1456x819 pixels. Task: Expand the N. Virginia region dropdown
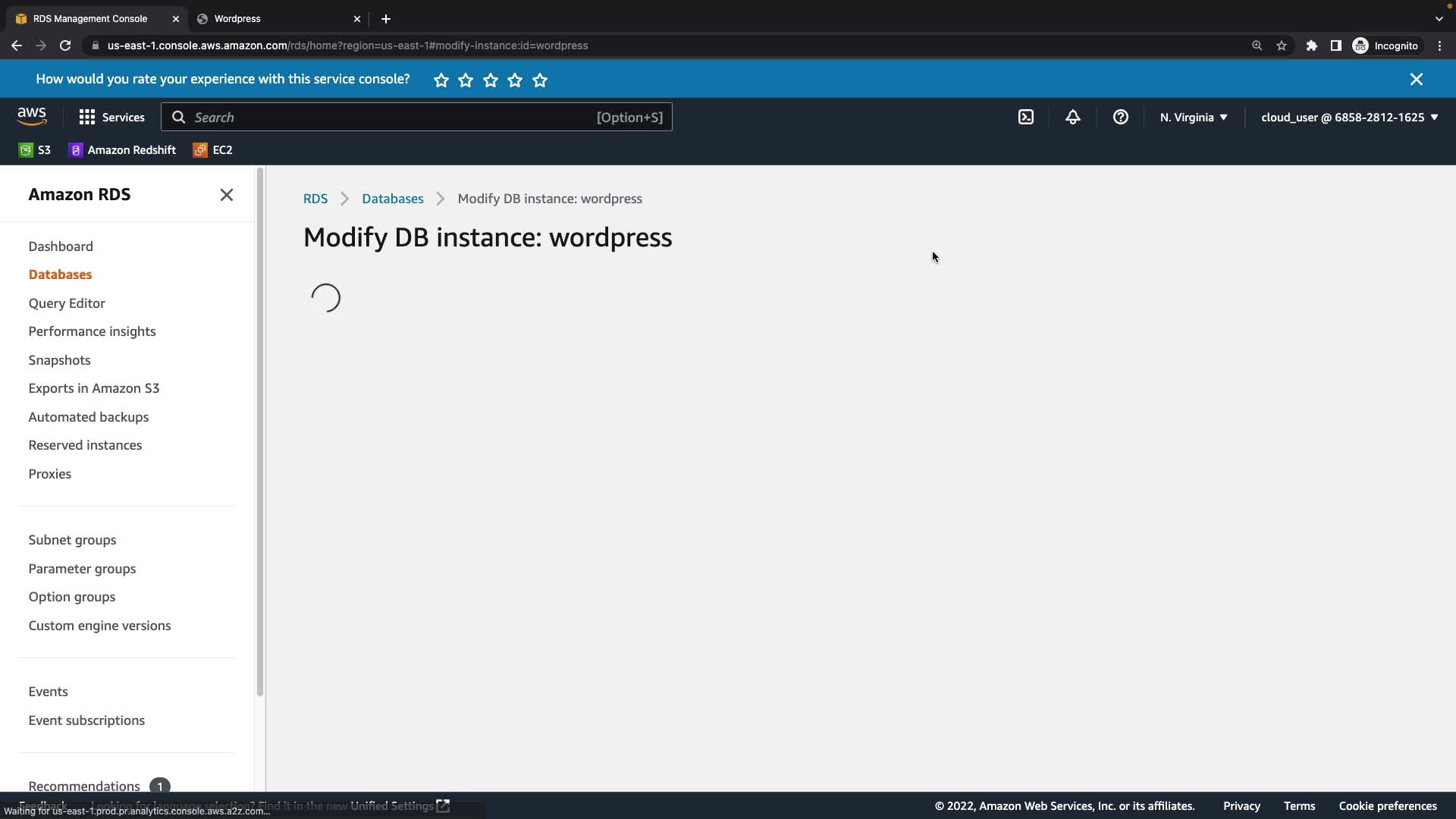(x=1193, y=118)
